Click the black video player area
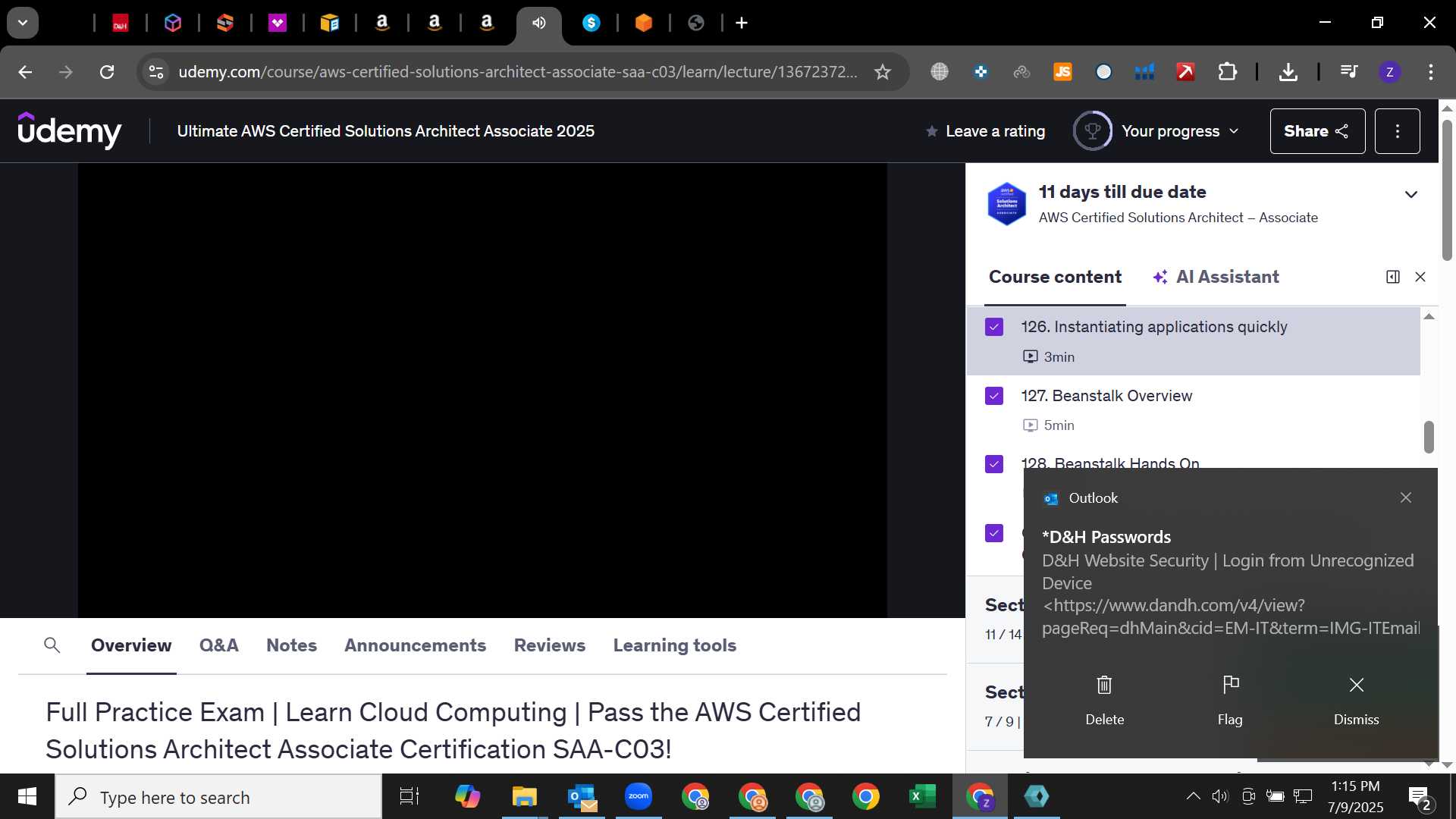Image resolution: width=1456 pixels, height=819 pixels. (482, 390)
